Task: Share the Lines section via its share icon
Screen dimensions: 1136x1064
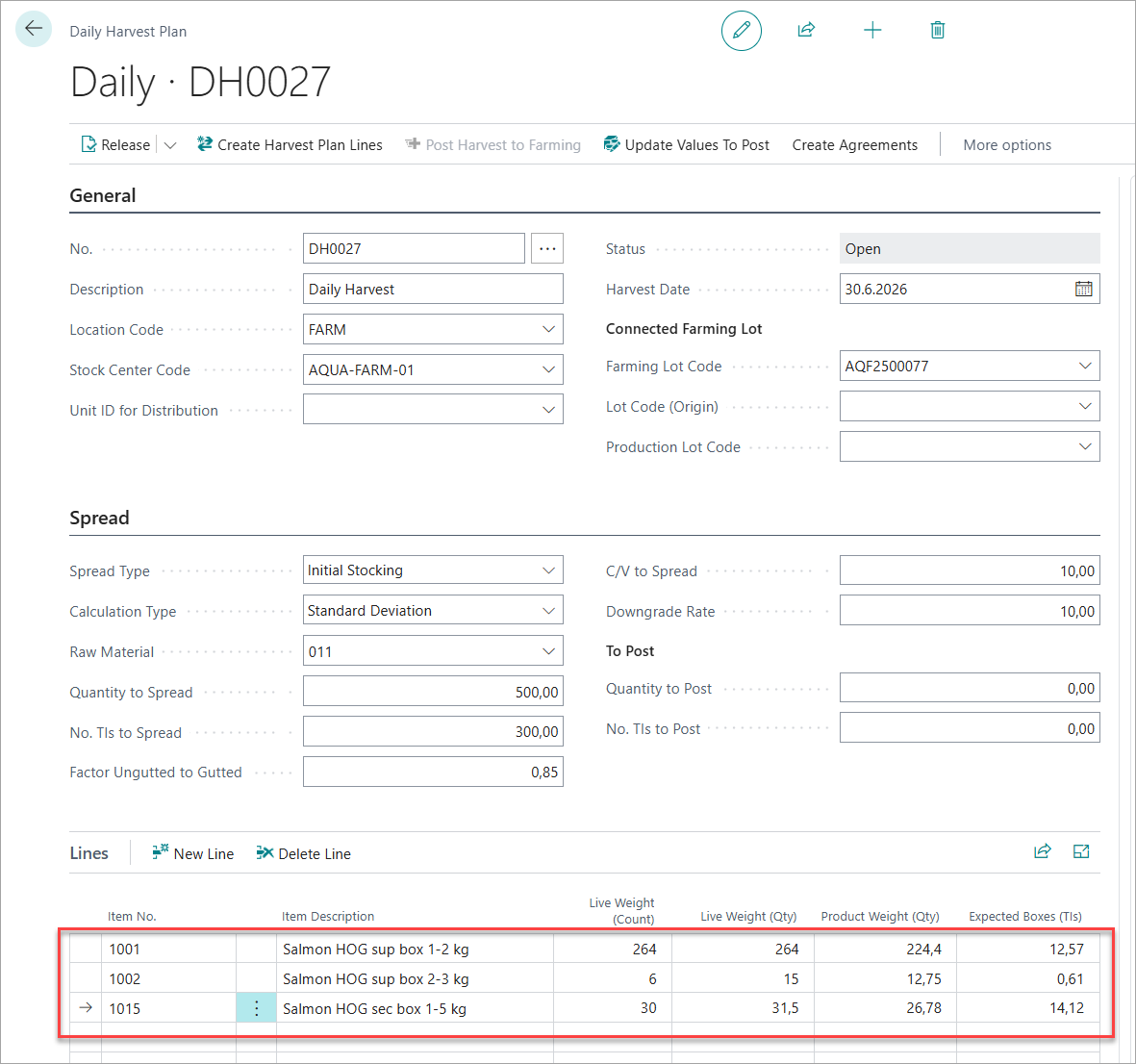Action: 1042,851
